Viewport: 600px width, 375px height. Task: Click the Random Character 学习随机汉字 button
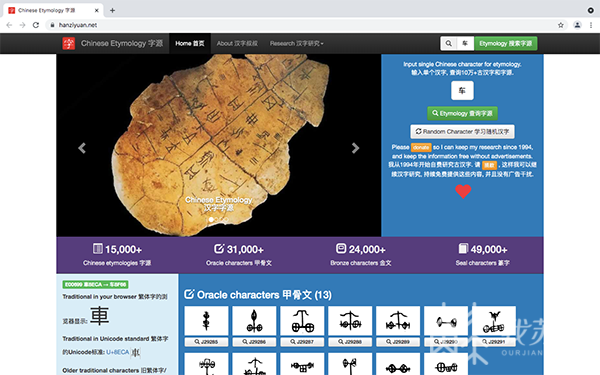pyautogui.click(x=462, y=132)
